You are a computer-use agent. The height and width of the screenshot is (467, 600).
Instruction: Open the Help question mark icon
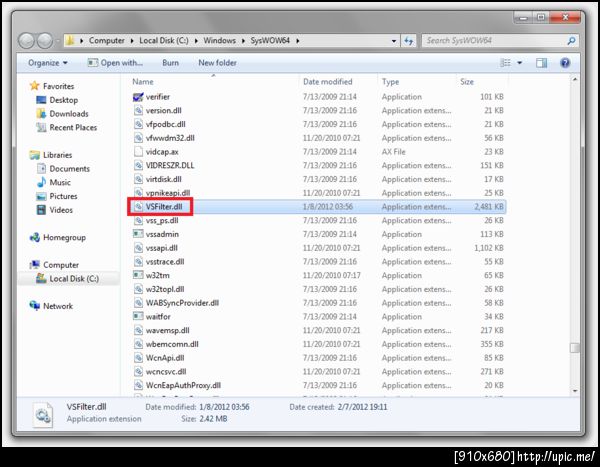tap(565, 63)
